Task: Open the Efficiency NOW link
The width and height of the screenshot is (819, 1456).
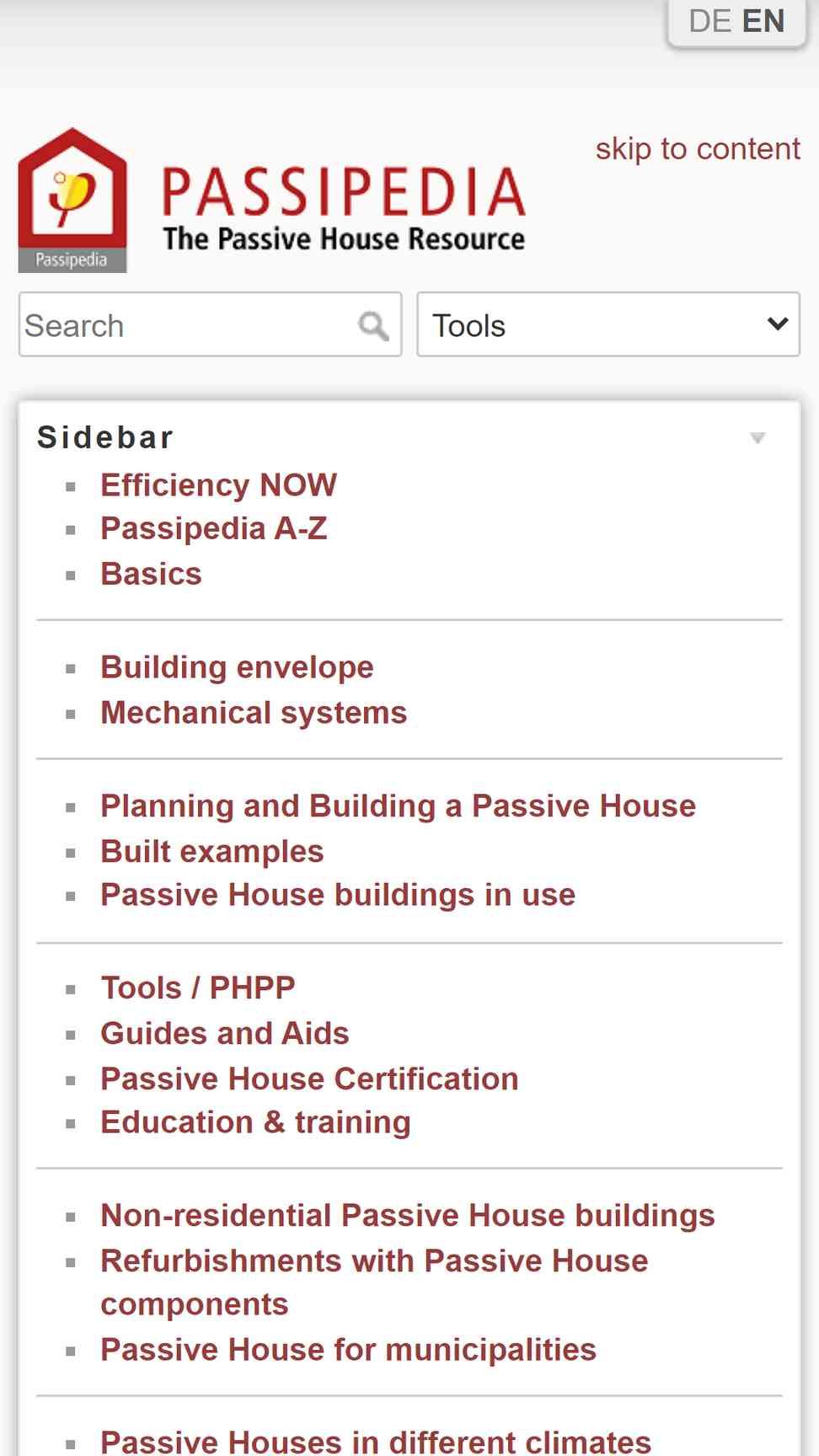Action: click(219, 484)
